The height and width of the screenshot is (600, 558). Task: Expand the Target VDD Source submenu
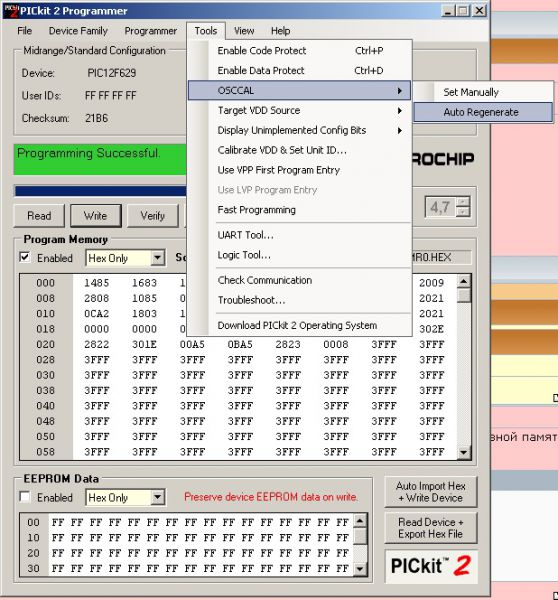coord(300,111)
